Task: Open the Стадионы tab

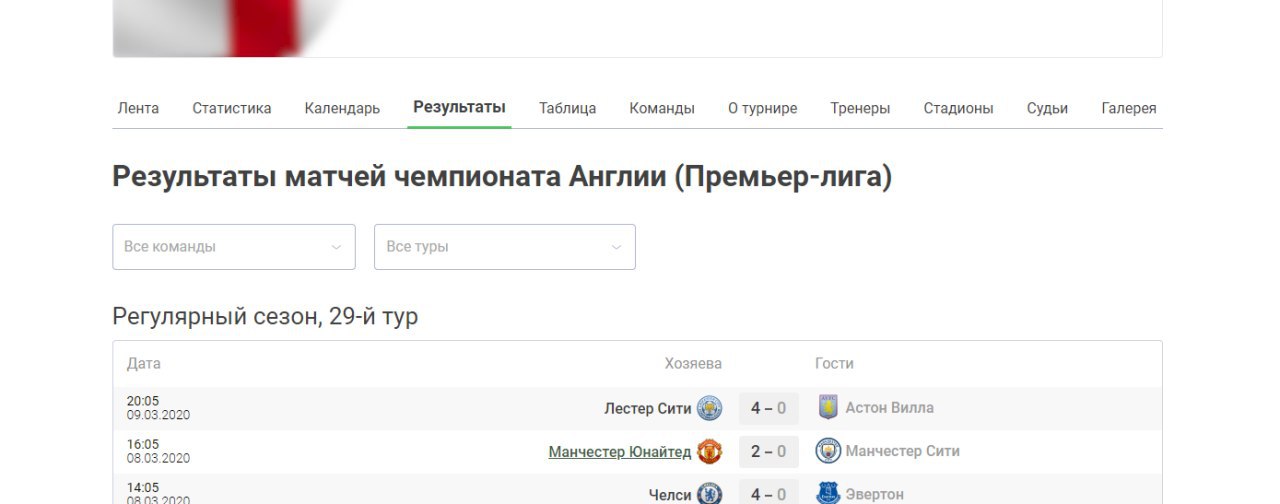Action: pos(958,108)
